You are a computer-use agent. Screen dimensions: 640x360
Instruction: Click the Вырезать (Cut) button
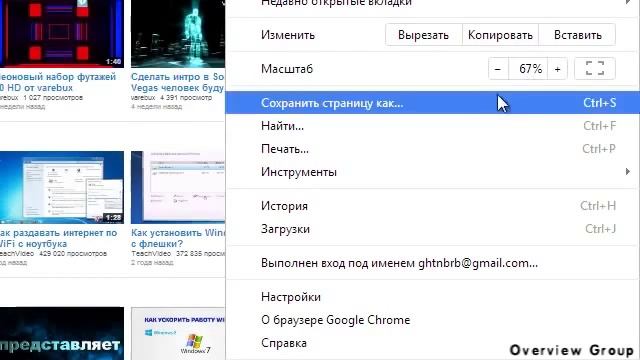point(424,35)
